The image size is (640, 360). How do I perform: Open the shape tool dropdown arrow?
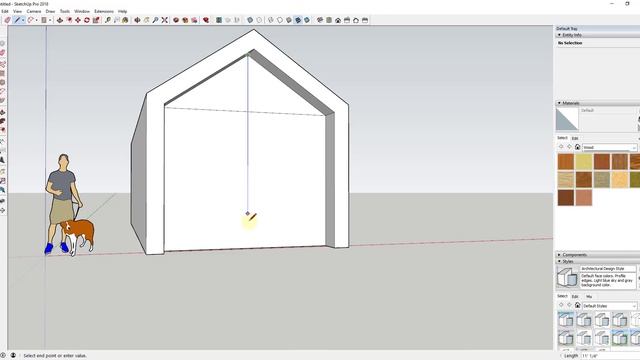click(50, 20)
